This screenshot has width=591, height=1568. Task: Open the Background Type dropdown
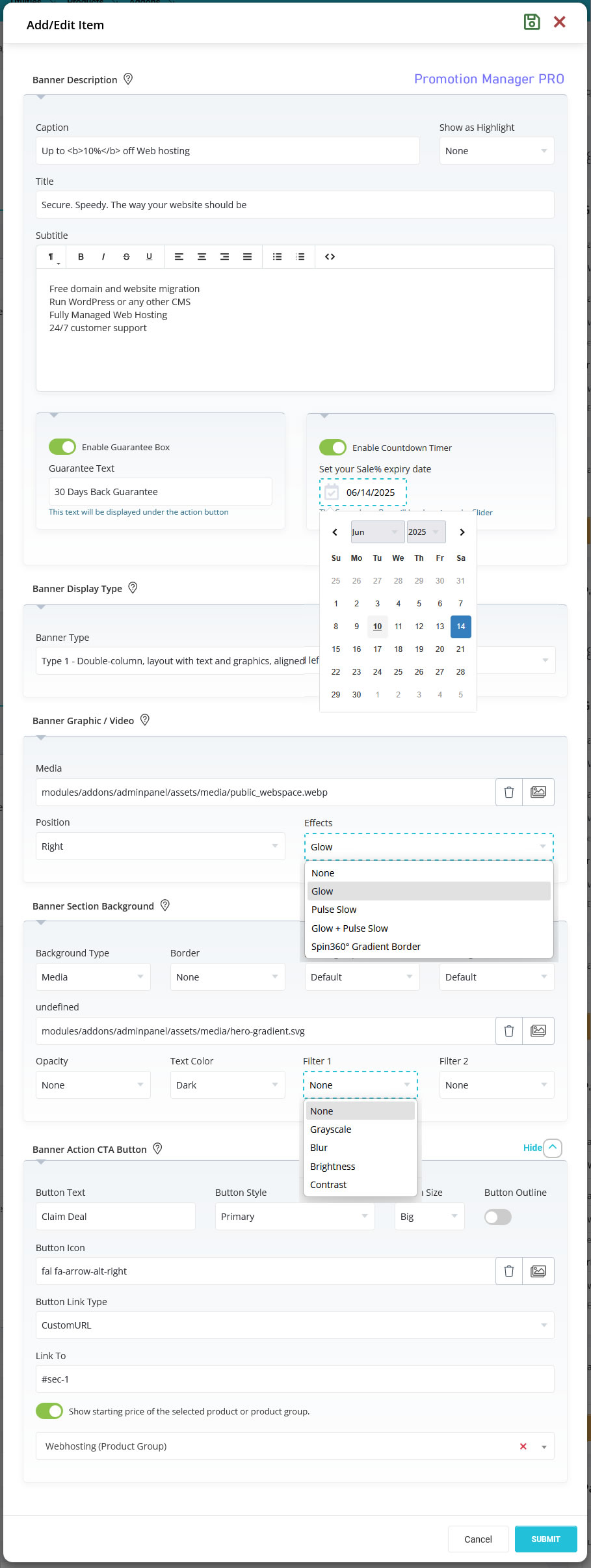click(x=92, y=977)
